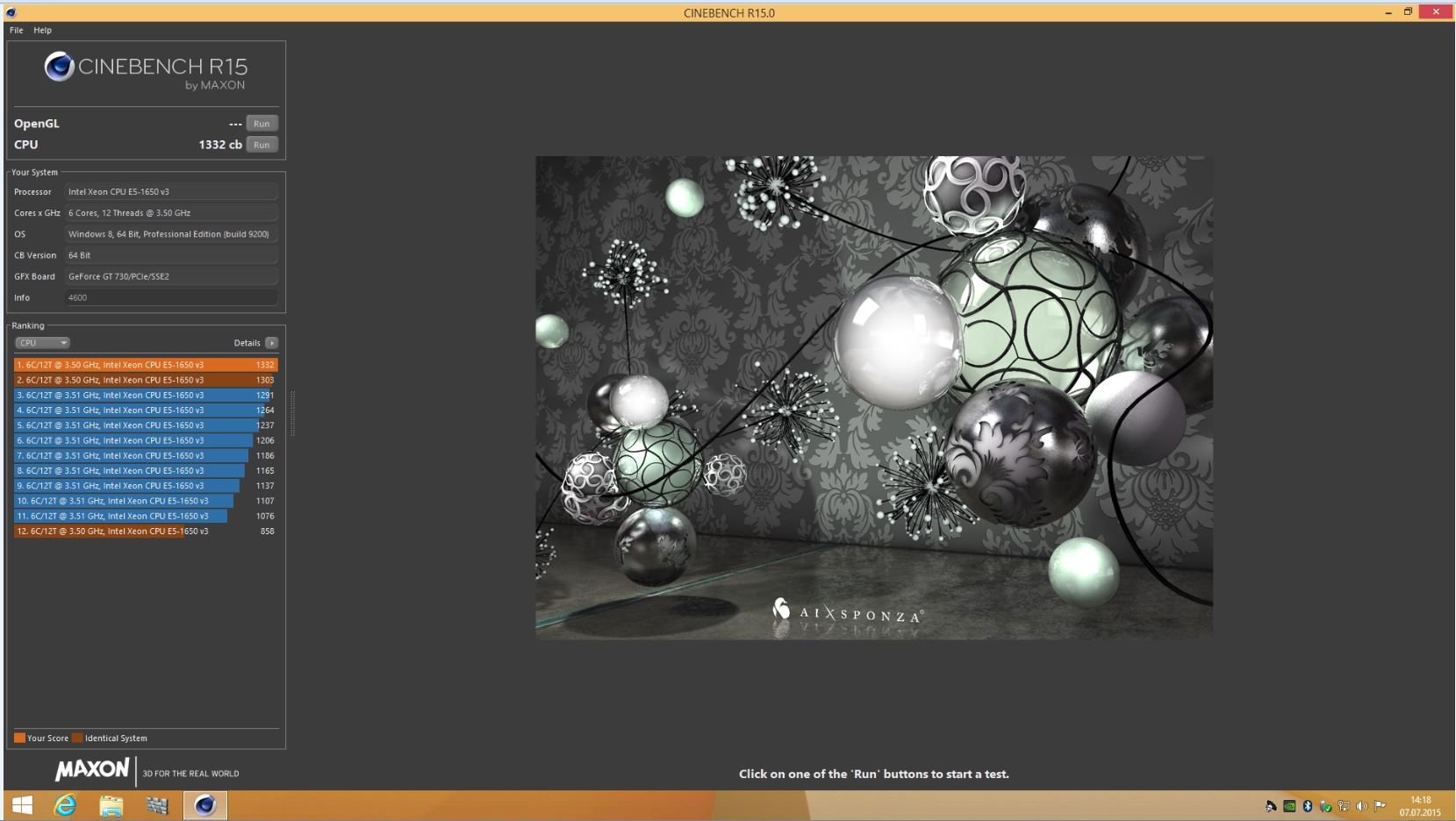Open the Help menu

point(42,30)
